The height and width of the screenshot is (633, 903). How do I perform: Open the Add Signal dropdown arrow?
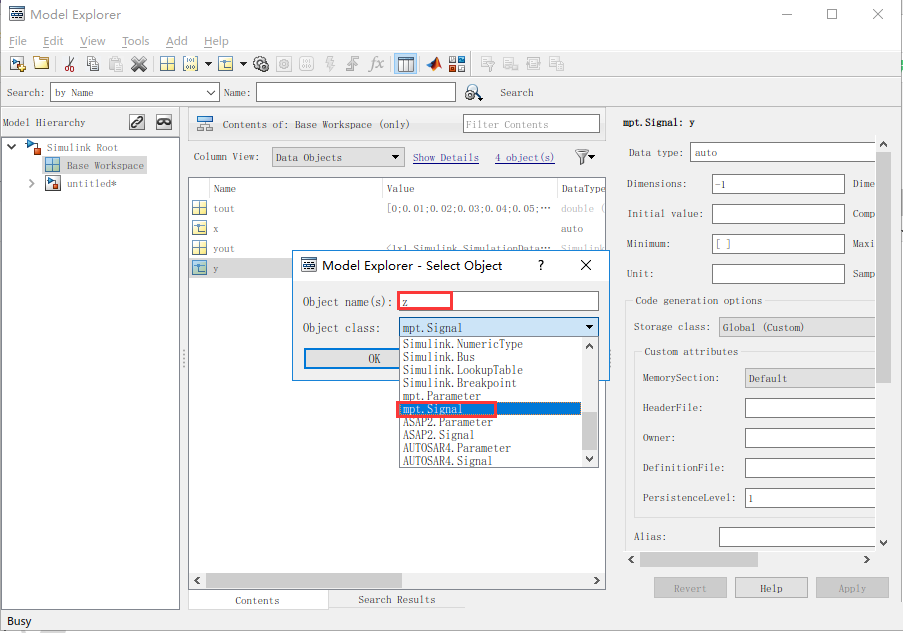(x=244, y=64)
